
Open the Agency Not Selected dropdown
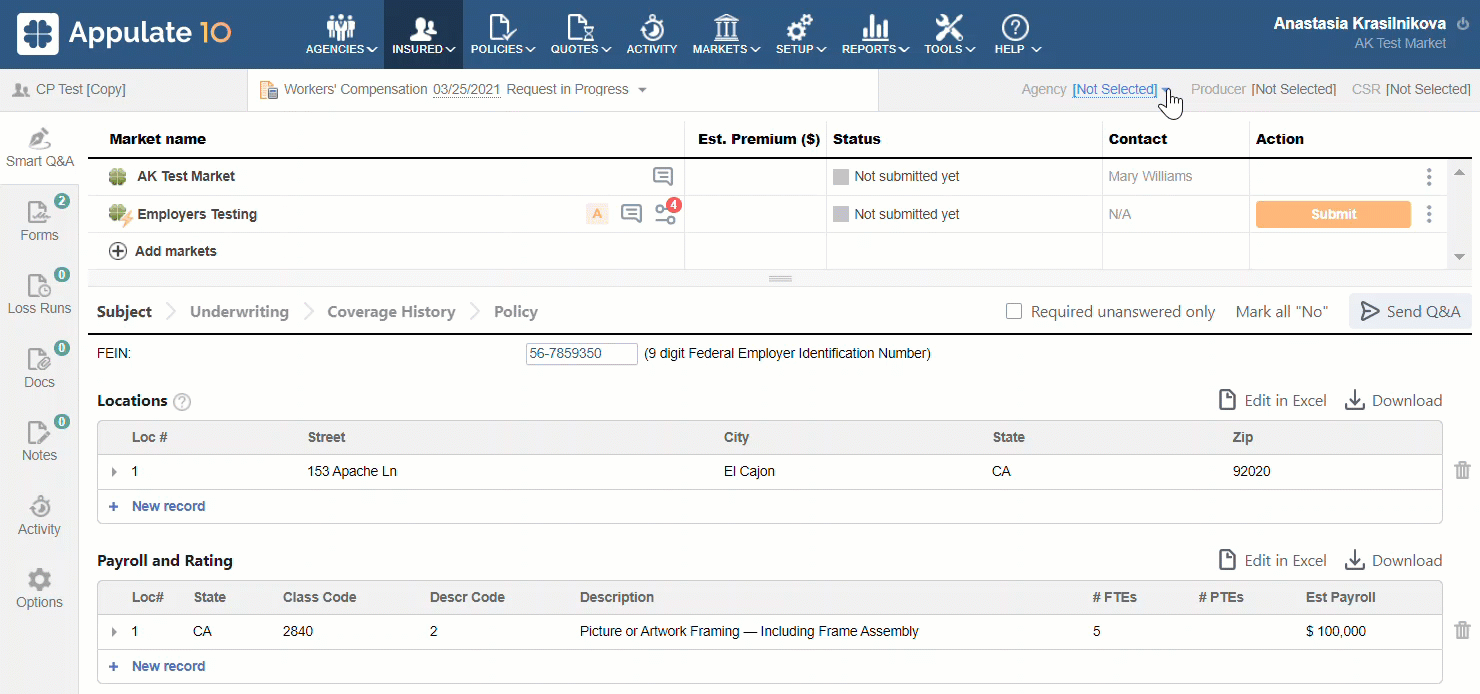coord(1120,89)
